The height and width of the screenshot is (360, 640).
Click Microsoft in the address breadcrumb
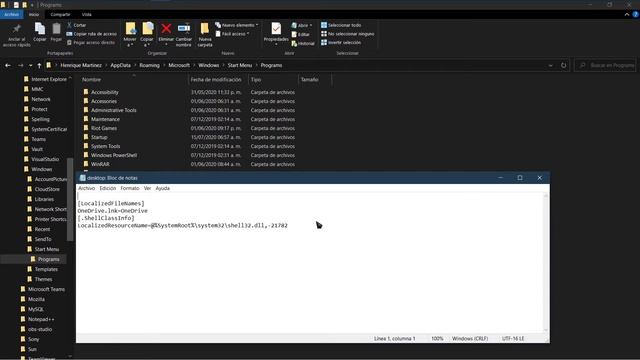pos(179,65)
